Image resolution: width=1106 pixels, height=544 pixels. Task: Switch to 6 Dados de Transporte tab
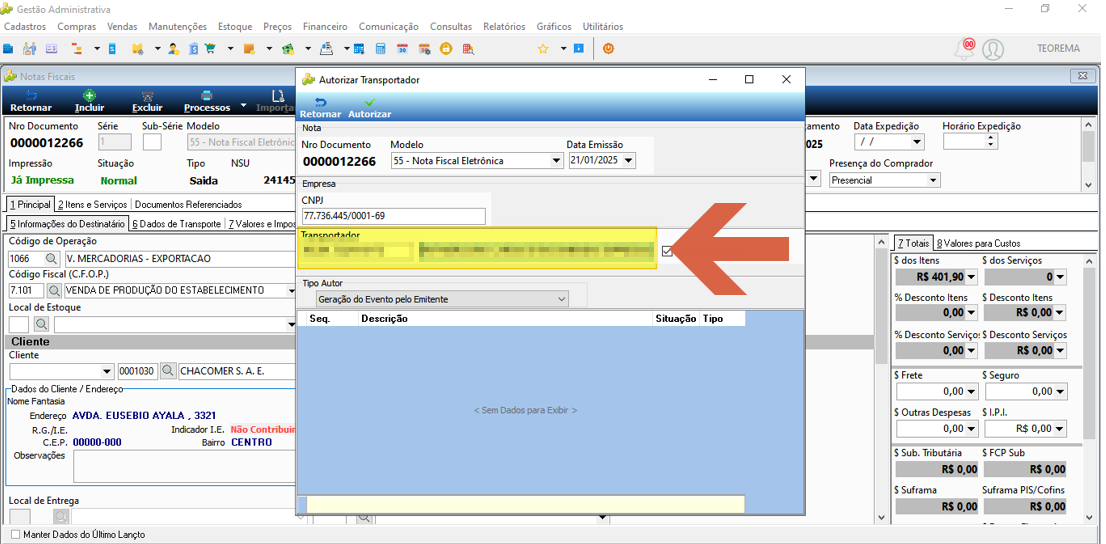[x=176, y=224]
